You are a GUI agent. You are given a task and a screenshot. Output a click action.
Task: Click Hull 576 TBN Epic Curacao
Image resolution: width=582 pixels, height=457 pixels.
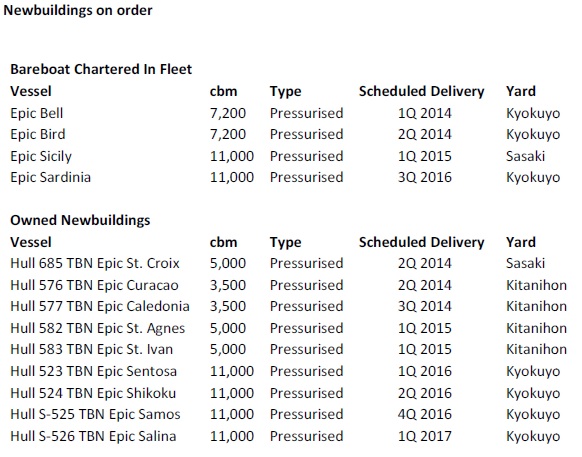pyautogui.click(x=95, y=285)
